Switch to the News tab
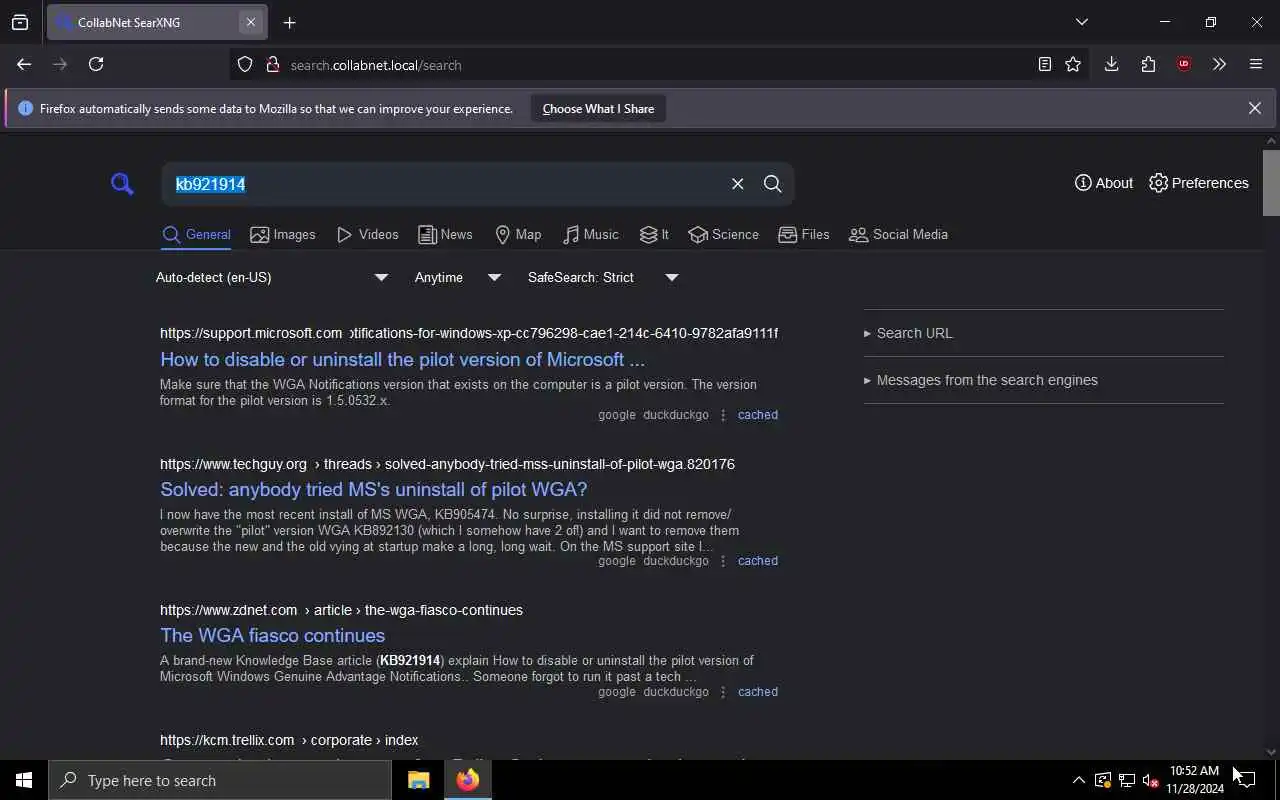This screenshot has height=800, width=1280. (x=445, y=235)
